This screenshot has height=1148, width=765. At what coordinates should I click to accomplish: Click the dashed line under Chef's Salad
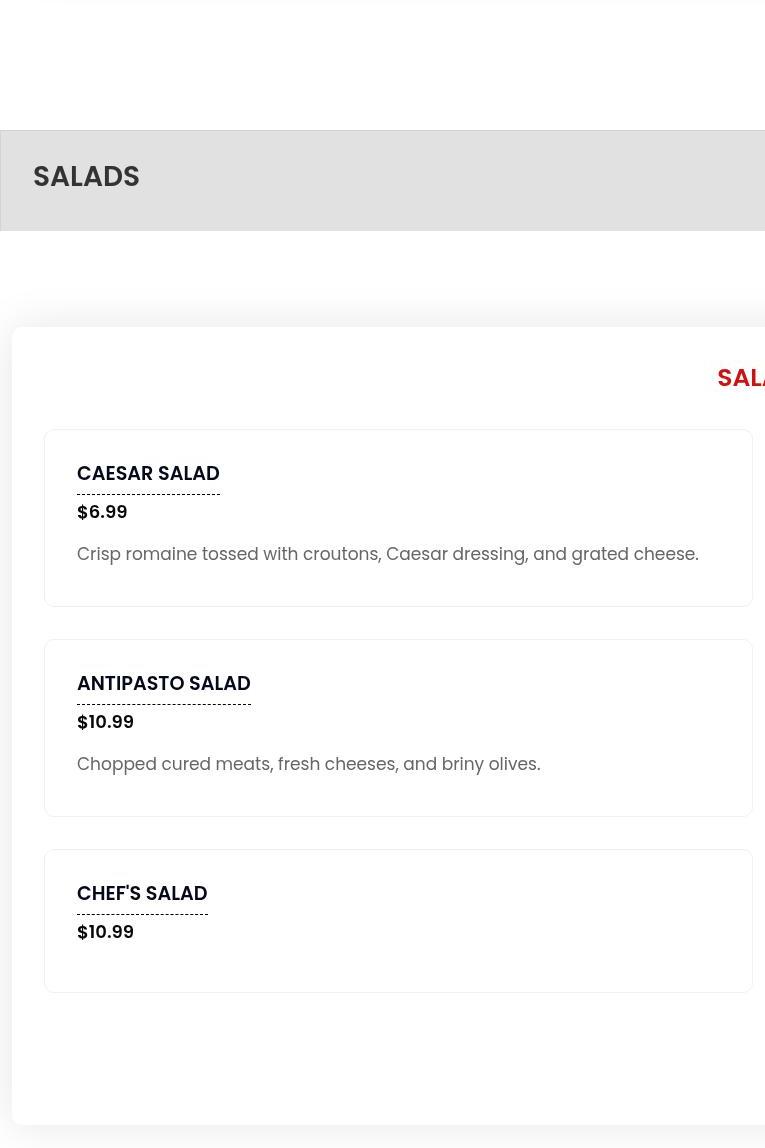point(142,914)
